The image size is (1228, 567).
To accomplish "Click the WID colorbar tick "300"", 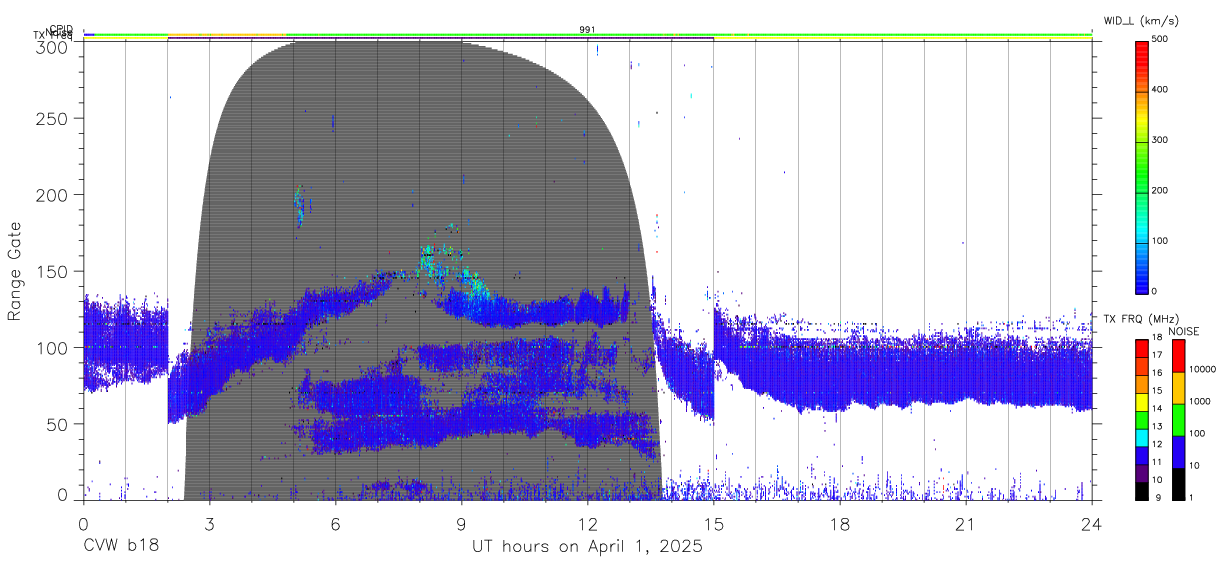I will (x=1160, y=140).
